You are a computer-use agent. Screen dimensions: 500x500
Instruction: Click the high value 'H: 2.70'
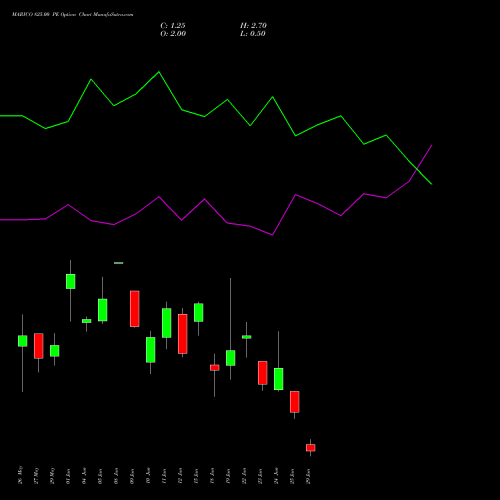253,26
